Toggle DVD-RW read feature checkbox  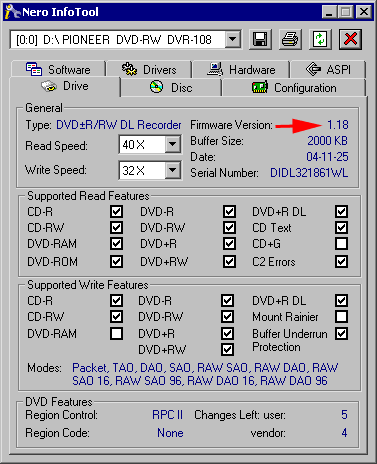229,228
